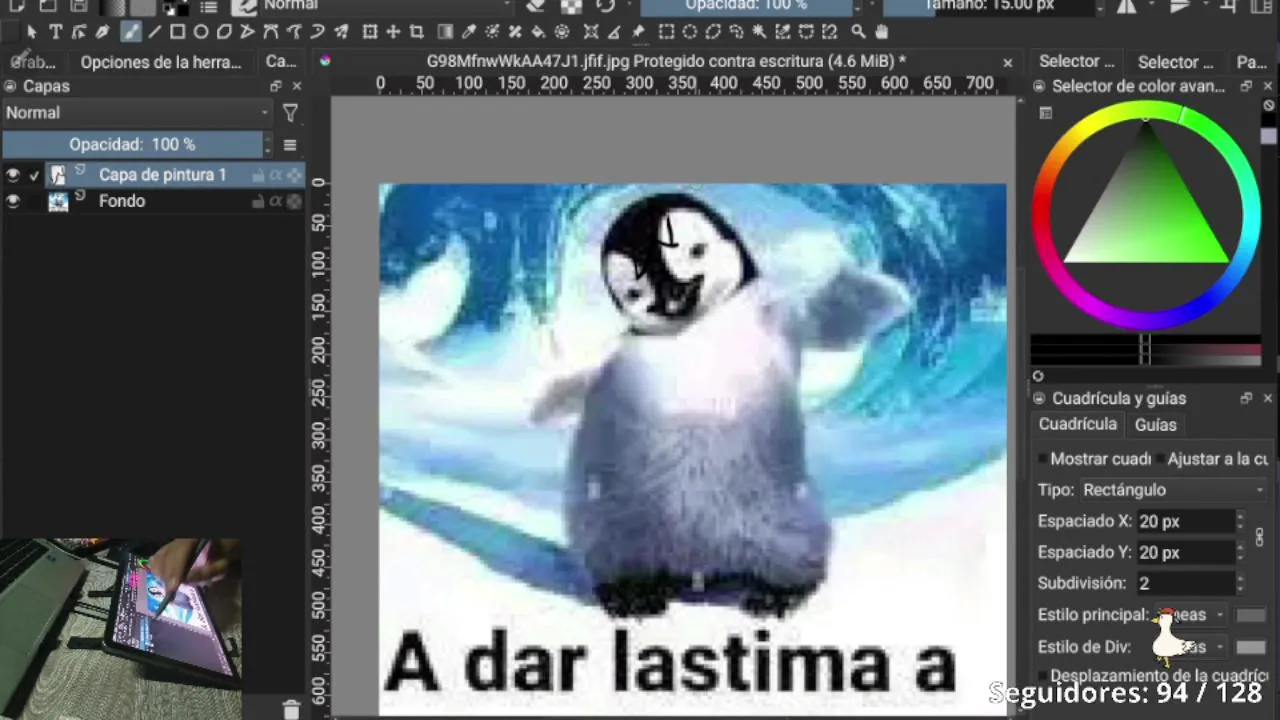Switch to the Cuadrícula tab
The width and height of the screenshot is (1280, 720).
[x=1077, y=424]
